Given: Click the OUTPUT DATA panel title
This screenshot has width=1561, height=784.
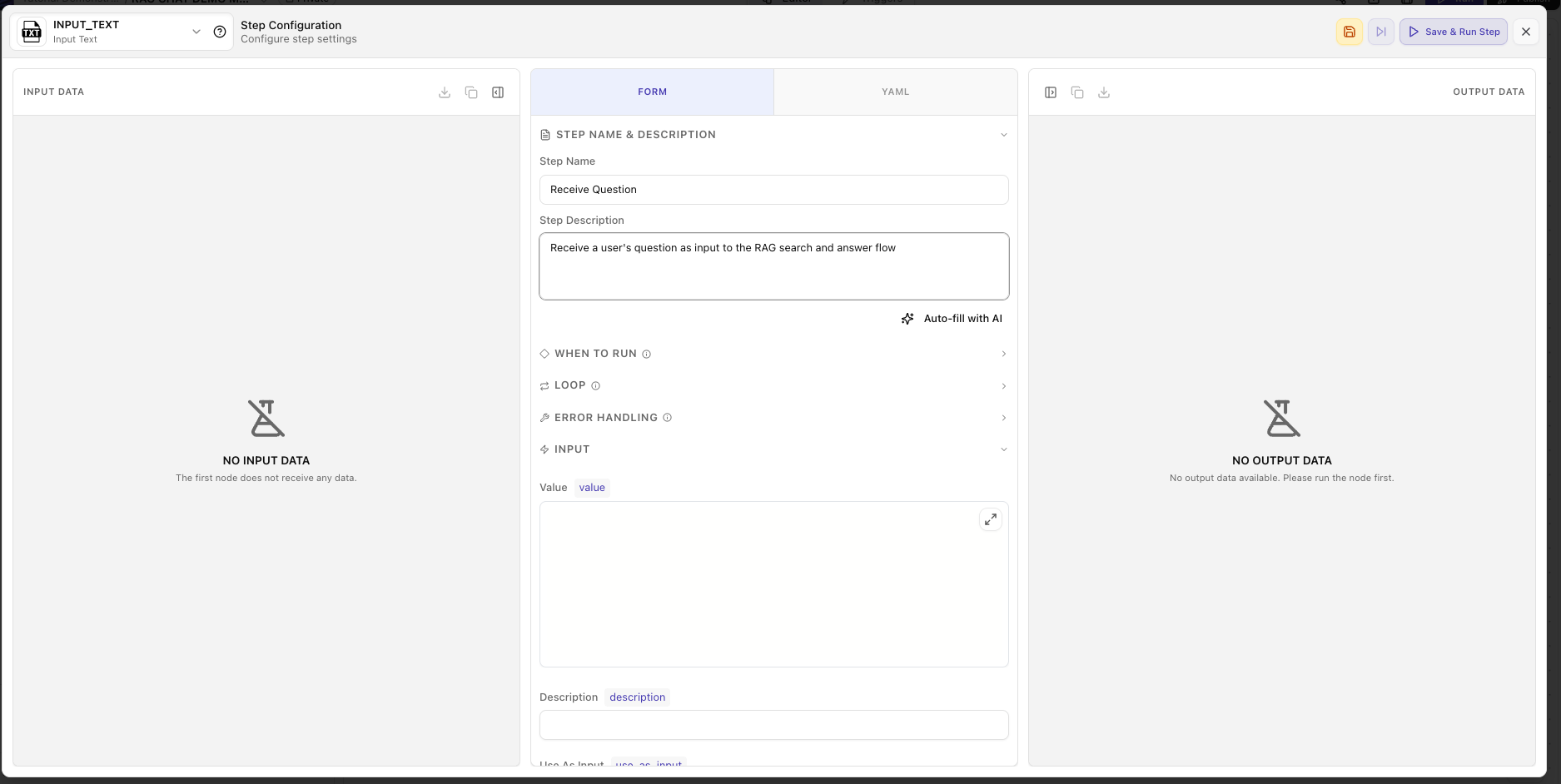Looking at the screenshot, I should [1489, 92].
